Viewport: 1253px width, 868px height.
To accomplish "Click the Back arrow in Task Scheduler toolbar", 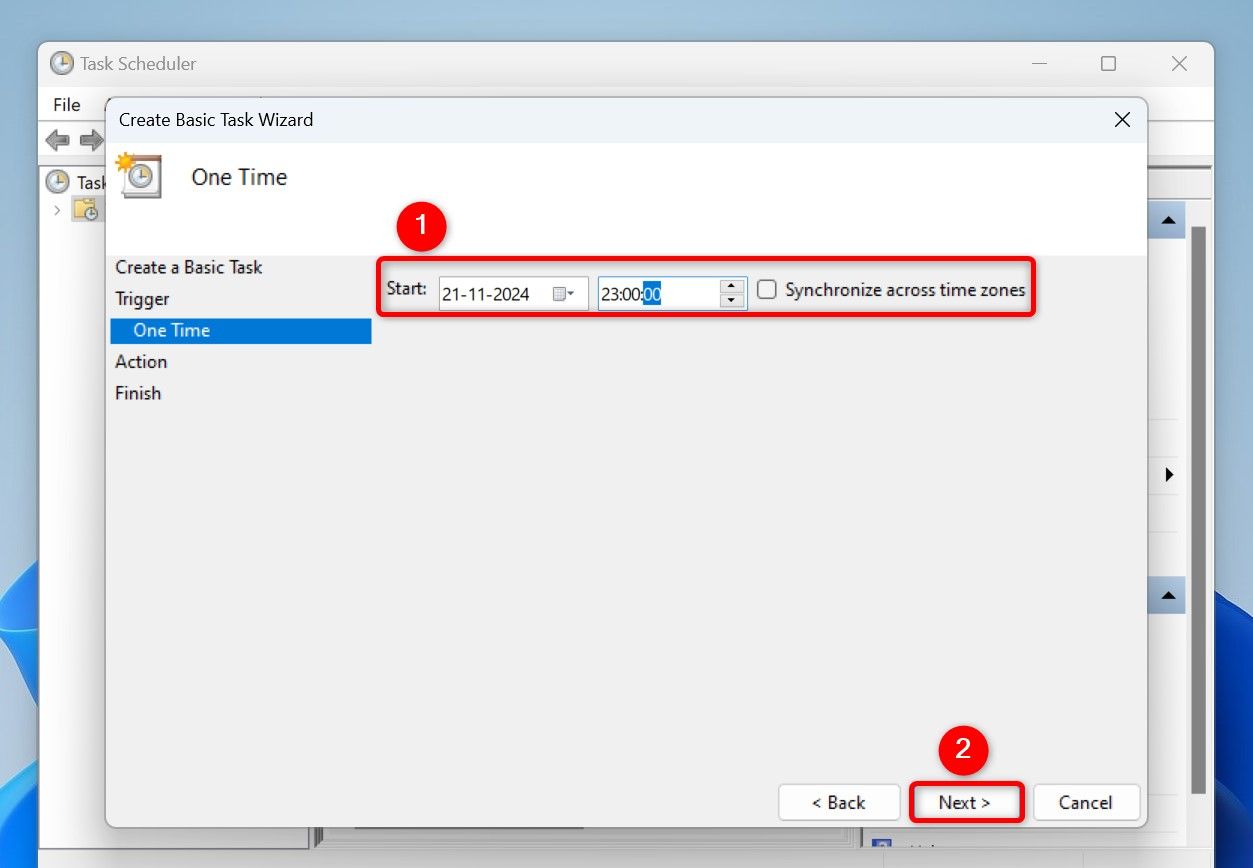I will [x=58, y=140].
